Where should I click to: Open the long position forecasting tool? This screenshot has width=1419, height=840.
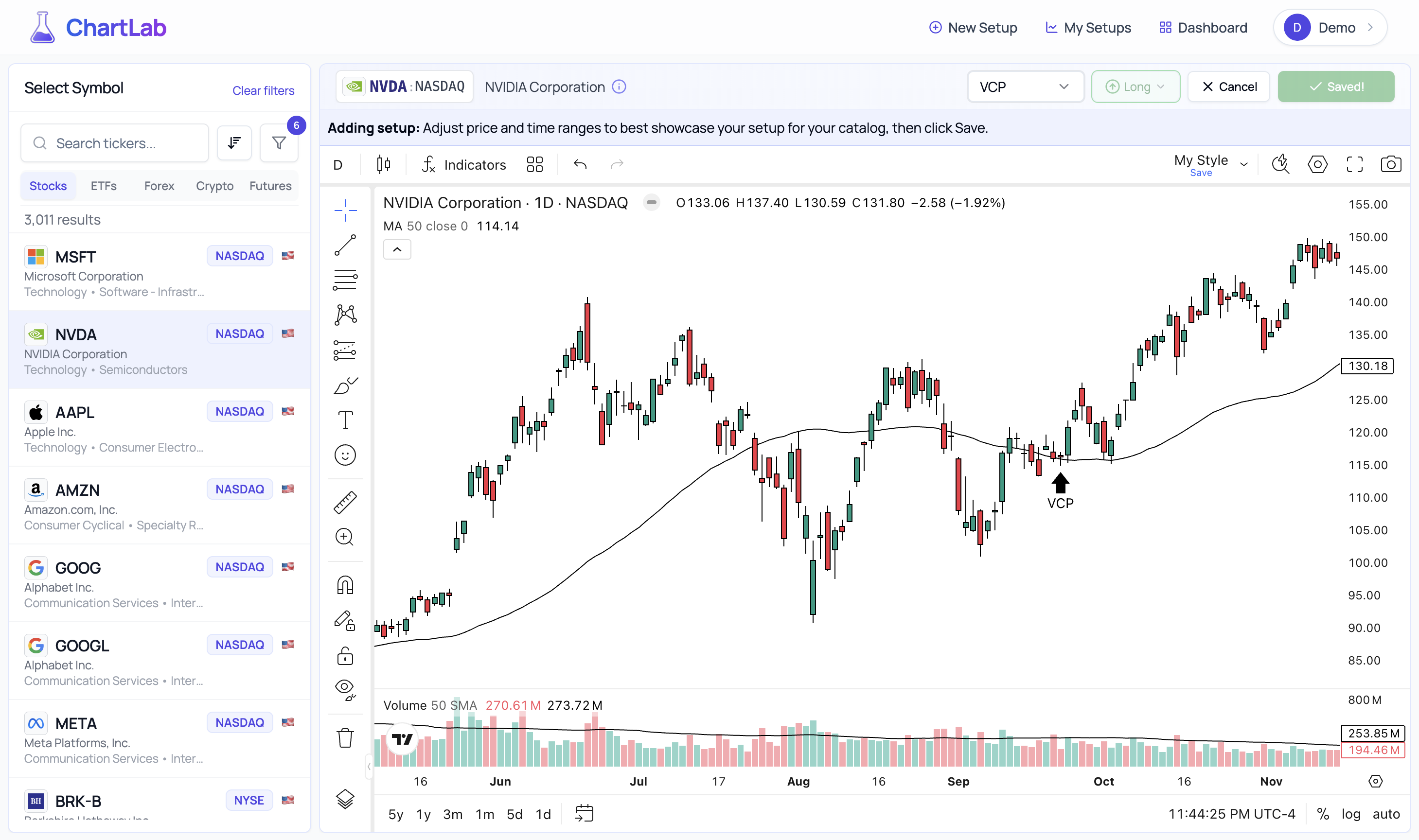[345, 350]
